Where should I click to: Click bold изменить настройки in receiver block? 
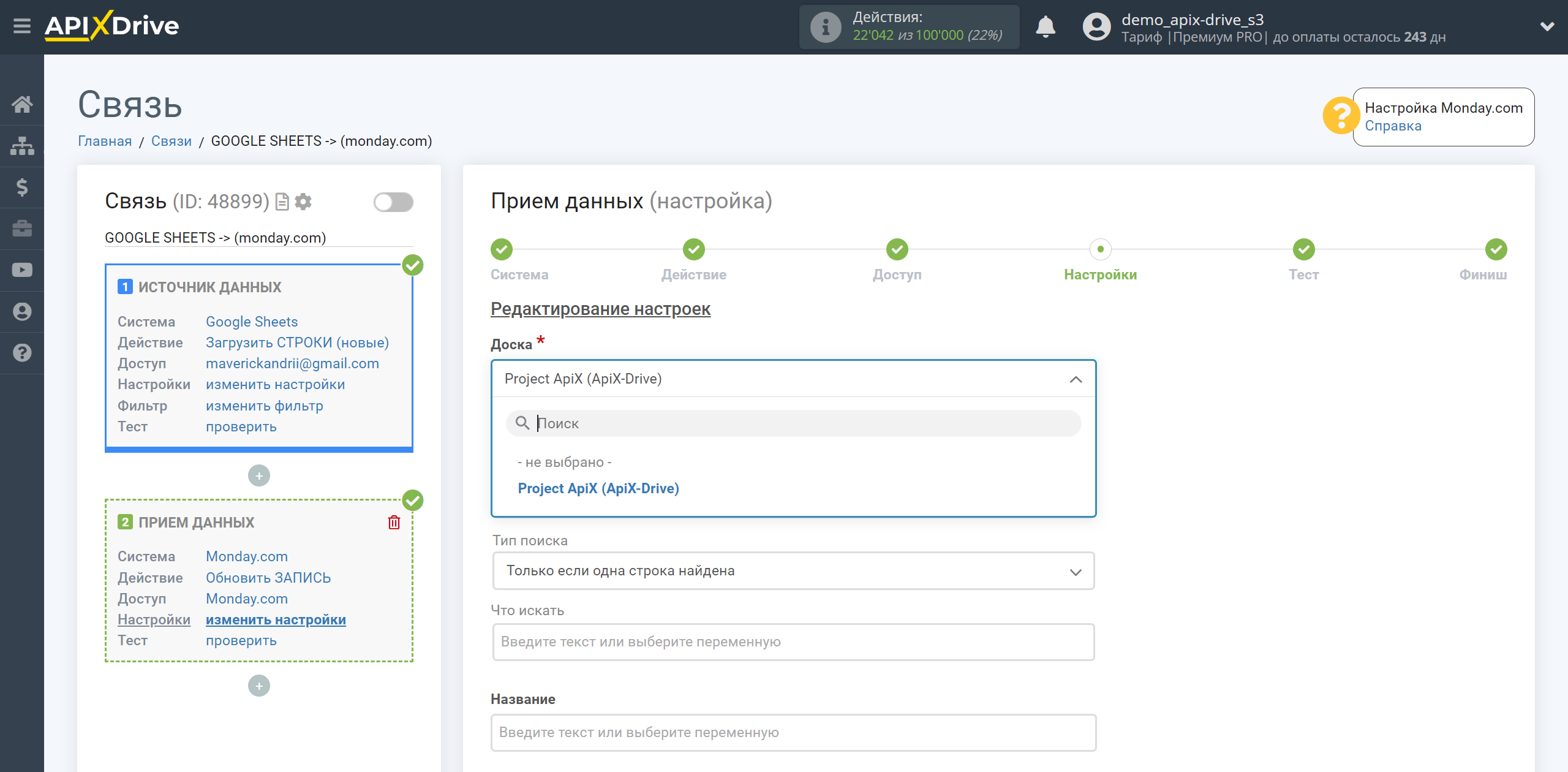click(276, 619)
